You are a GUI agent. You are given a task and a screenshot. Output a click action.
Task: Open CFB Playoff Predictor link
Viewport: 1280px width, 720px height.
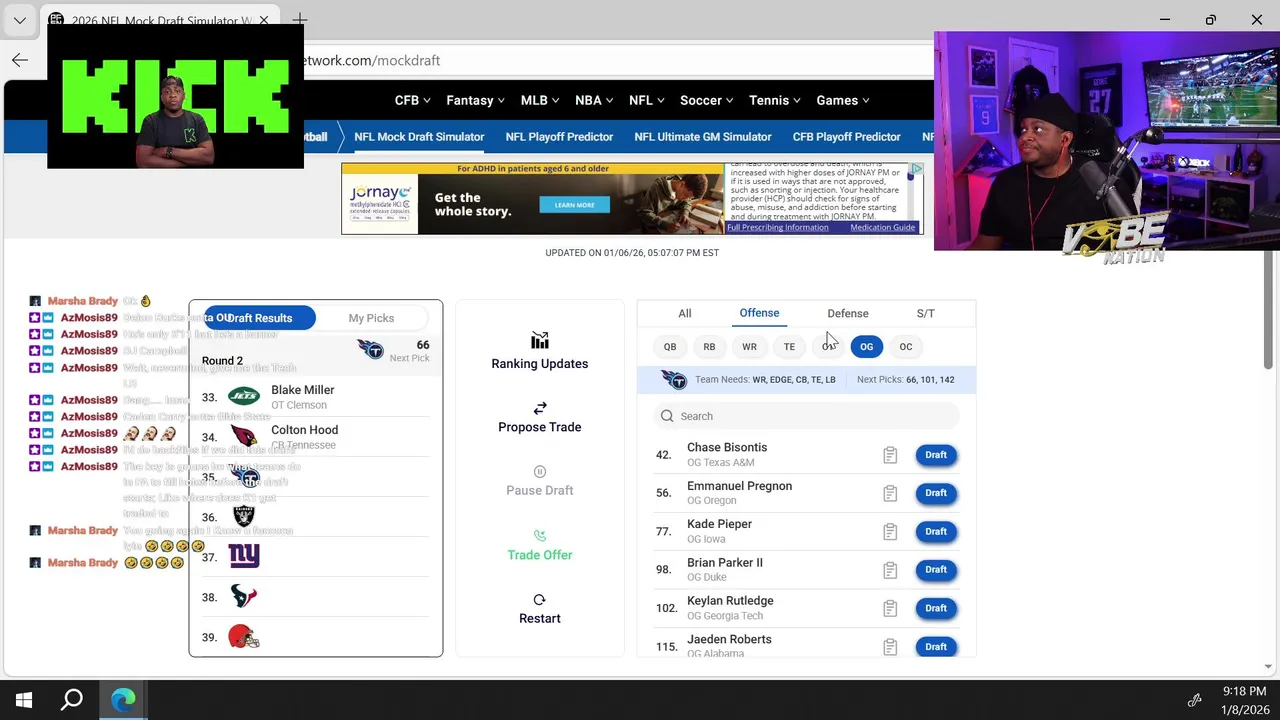tap(847, 137)
